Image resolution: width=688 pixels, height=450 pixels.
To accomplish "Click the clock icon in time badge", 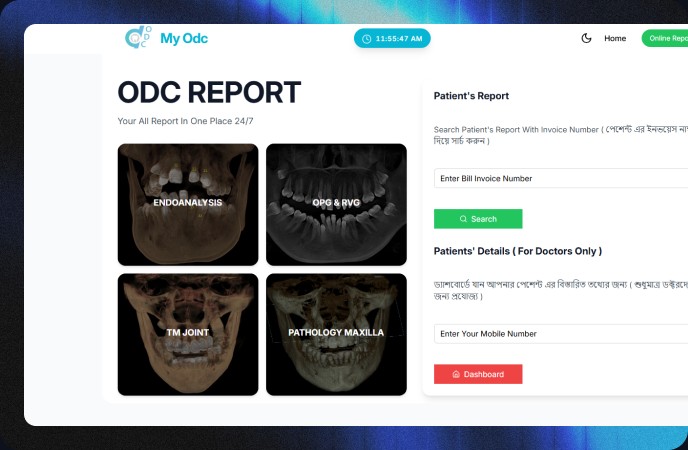I will point(366,39).
